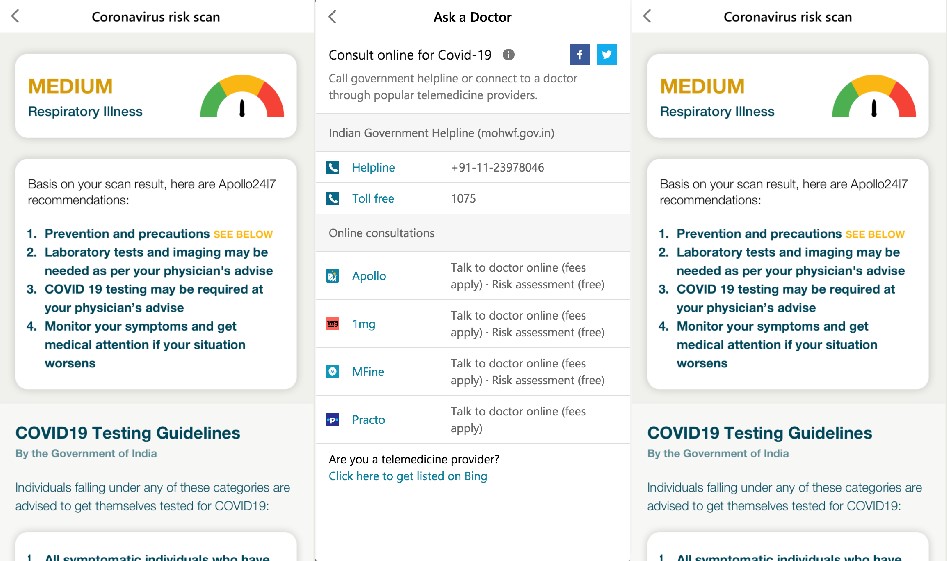This screenshot has height=561, width=947.
Task: Tap 'Indian Government Helpline (mohwf.gov.in)' header
Action: coord(441,133)
